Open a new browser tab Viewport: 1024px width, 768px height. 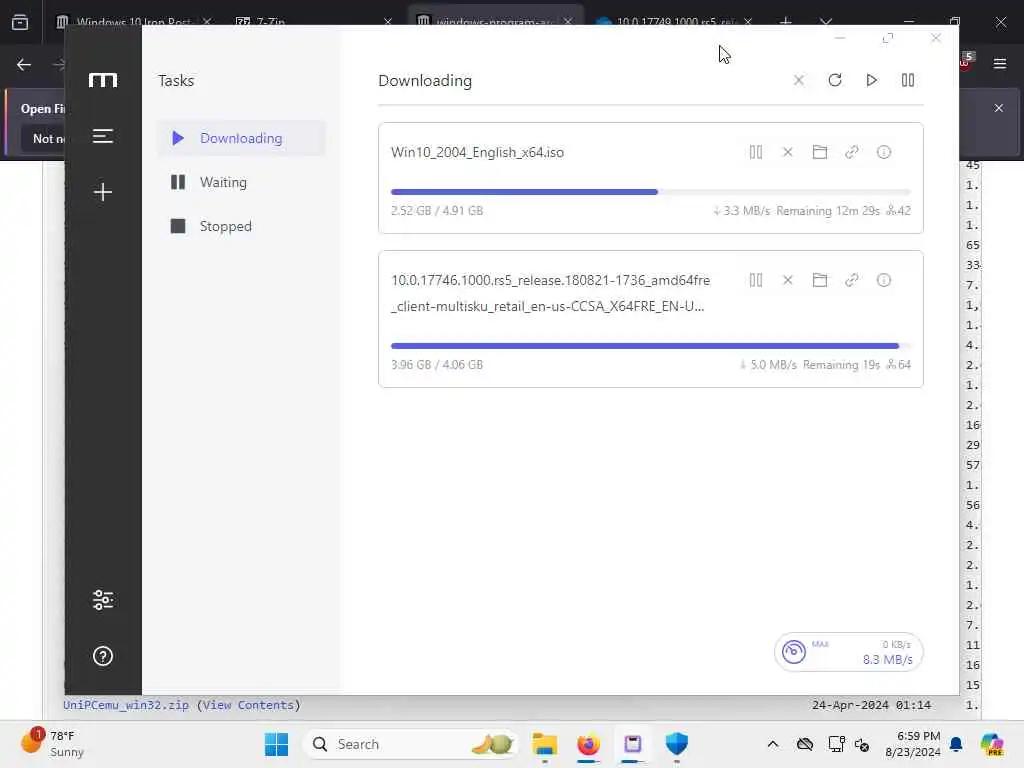(786, 22)
